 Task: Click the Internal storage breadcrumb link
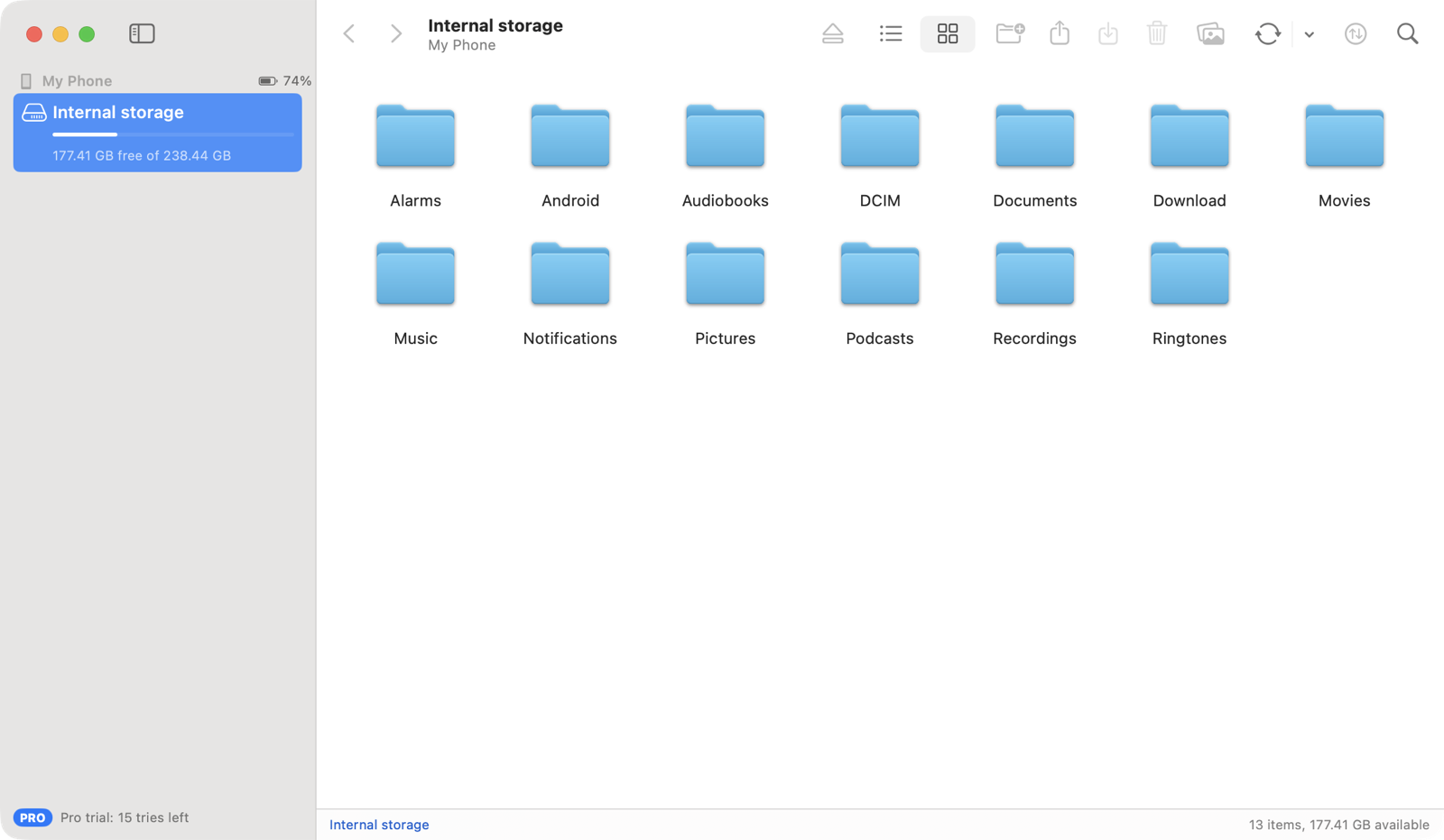(x=379, y=825)
